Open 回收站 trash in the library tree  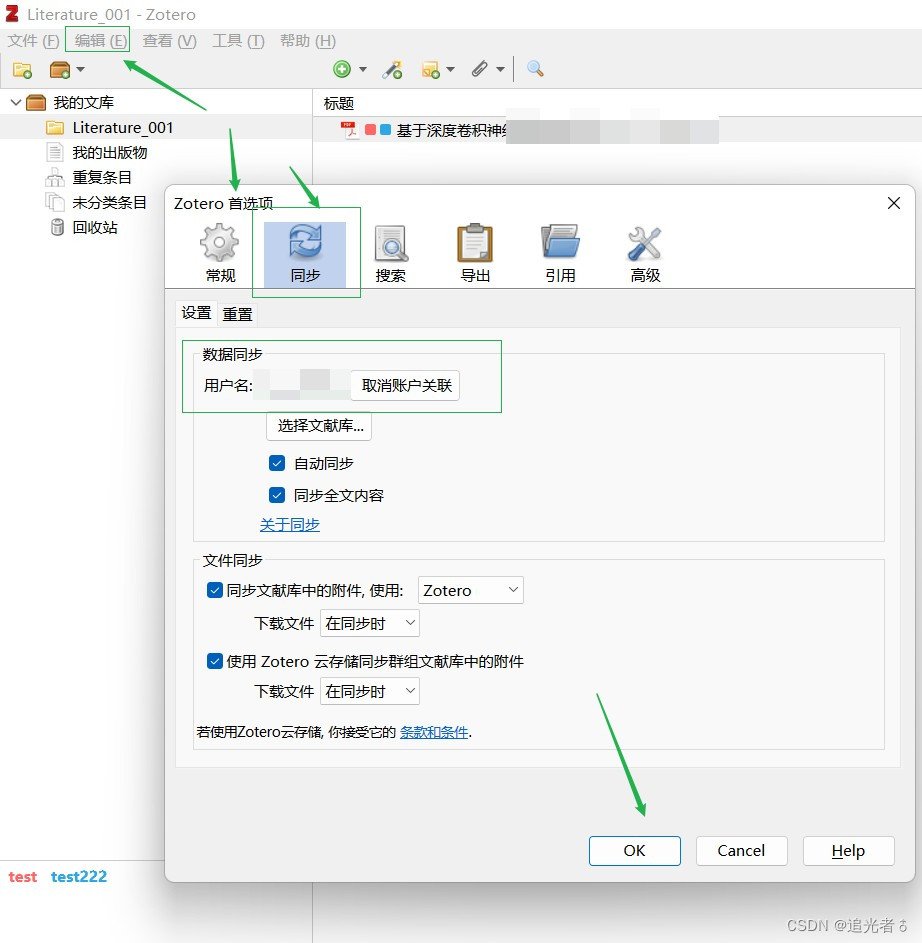click(94, 227)
